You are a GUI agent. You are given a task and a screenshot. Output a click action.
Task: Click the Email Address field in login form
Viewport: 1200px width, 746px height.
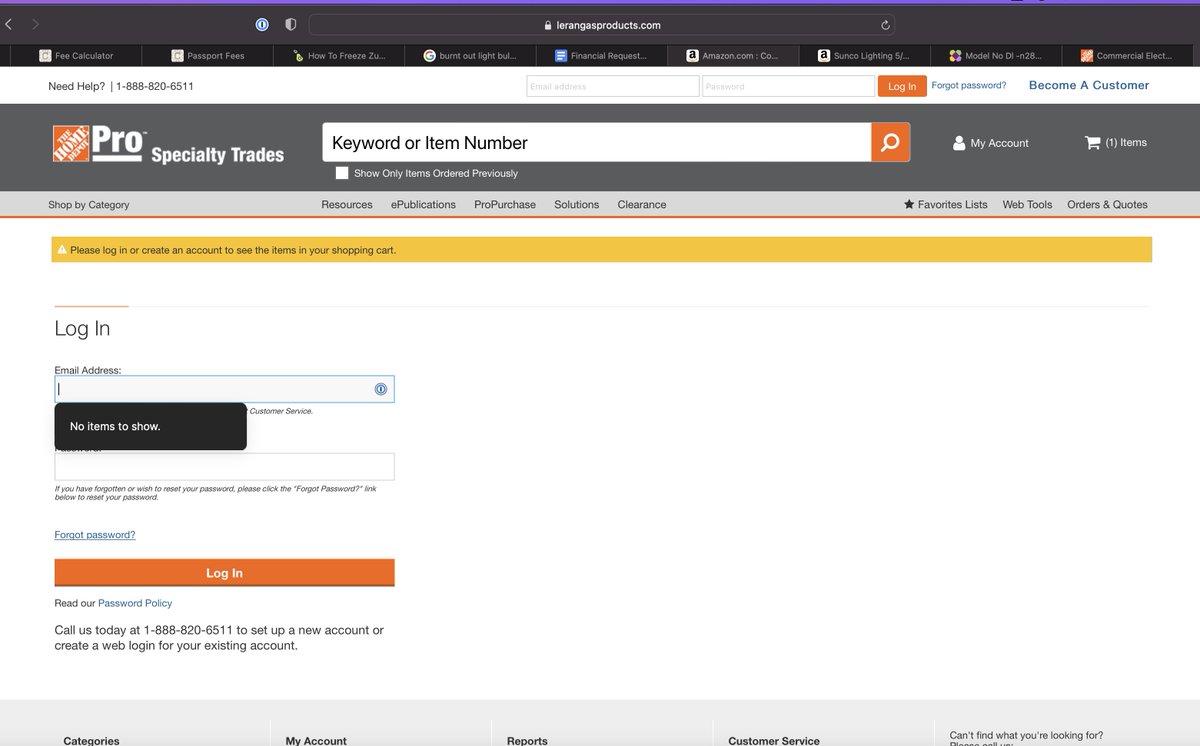coord(224,389)
